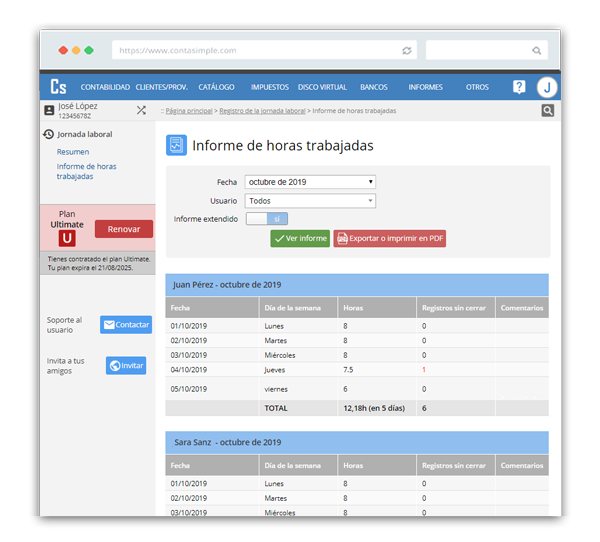Click the red 1 unclosed record for Jueves

[x=424, y=370]
